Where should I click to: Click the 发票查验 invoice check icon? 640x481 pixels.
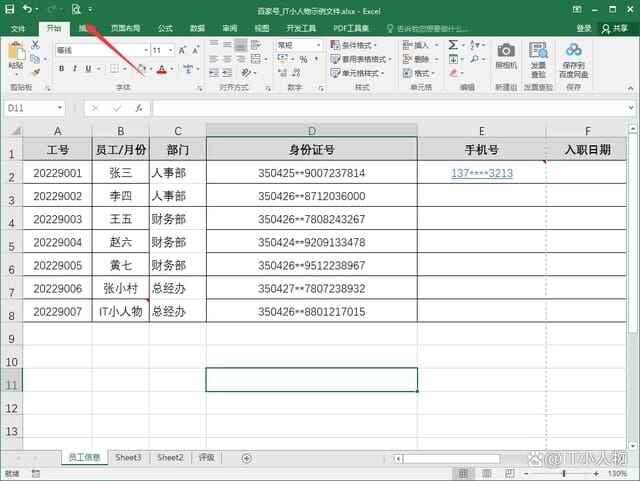[x=537, y=55]
